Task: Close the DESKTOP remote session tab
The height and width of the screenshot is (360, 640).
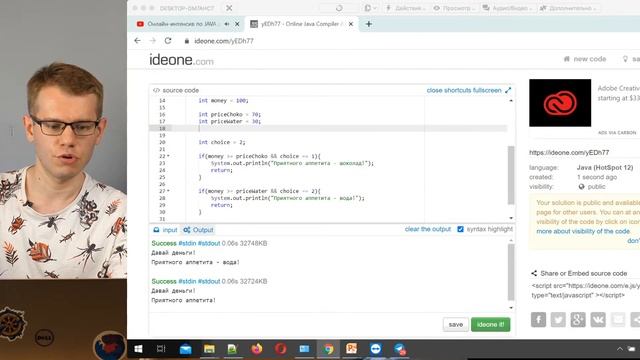Action: [229, 8]
